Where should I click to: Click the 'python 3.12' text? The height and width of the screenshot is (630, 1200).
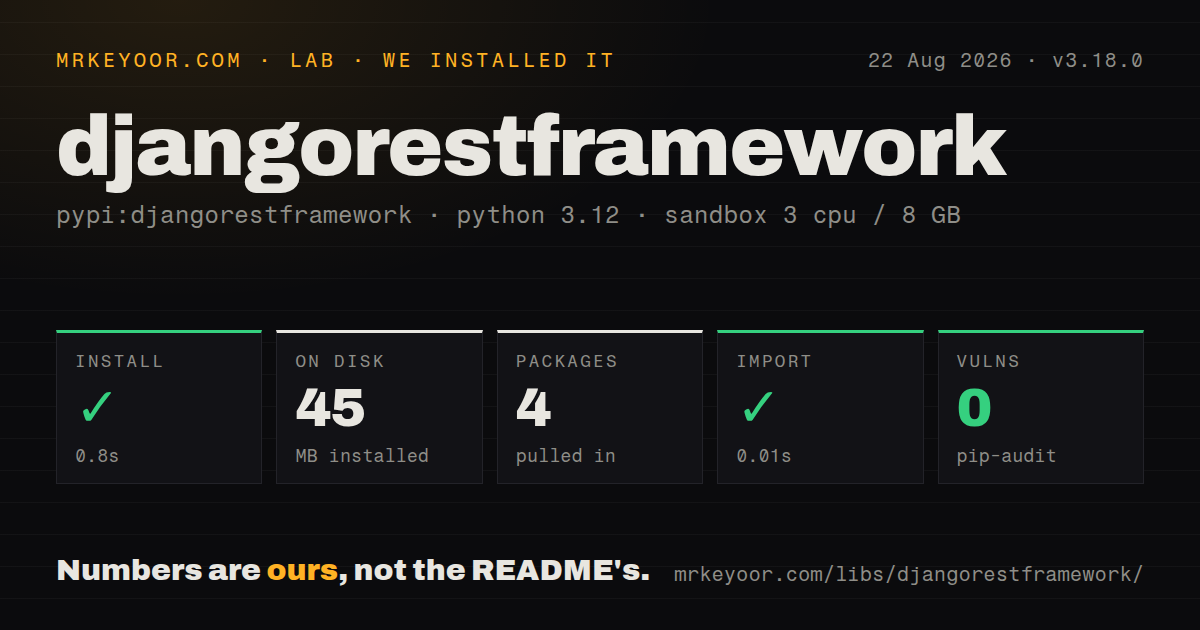[x=538, y=215]
